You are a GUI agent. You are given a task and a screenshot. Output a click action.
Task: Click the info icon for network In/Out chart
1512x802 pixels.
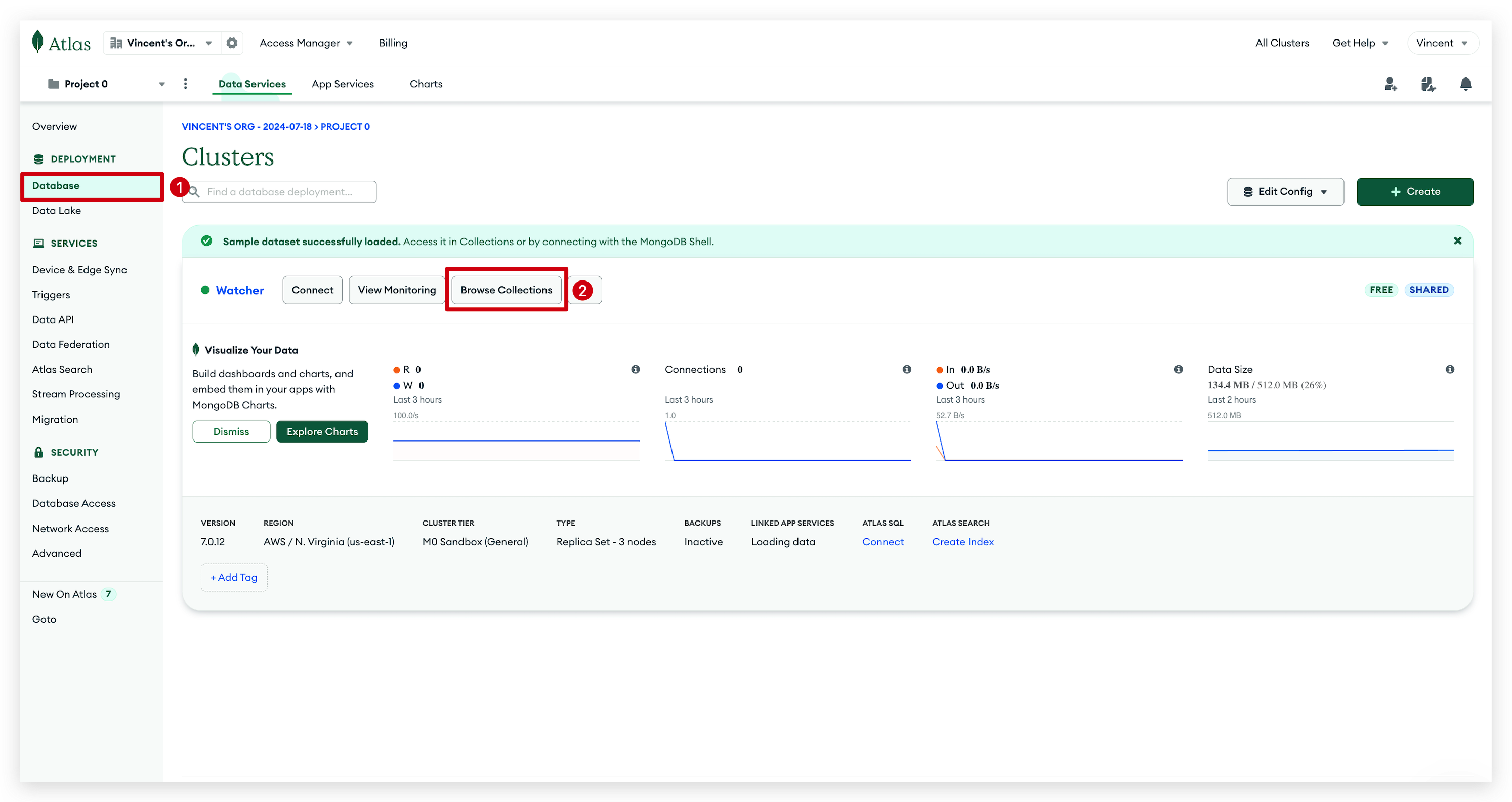1178,369
